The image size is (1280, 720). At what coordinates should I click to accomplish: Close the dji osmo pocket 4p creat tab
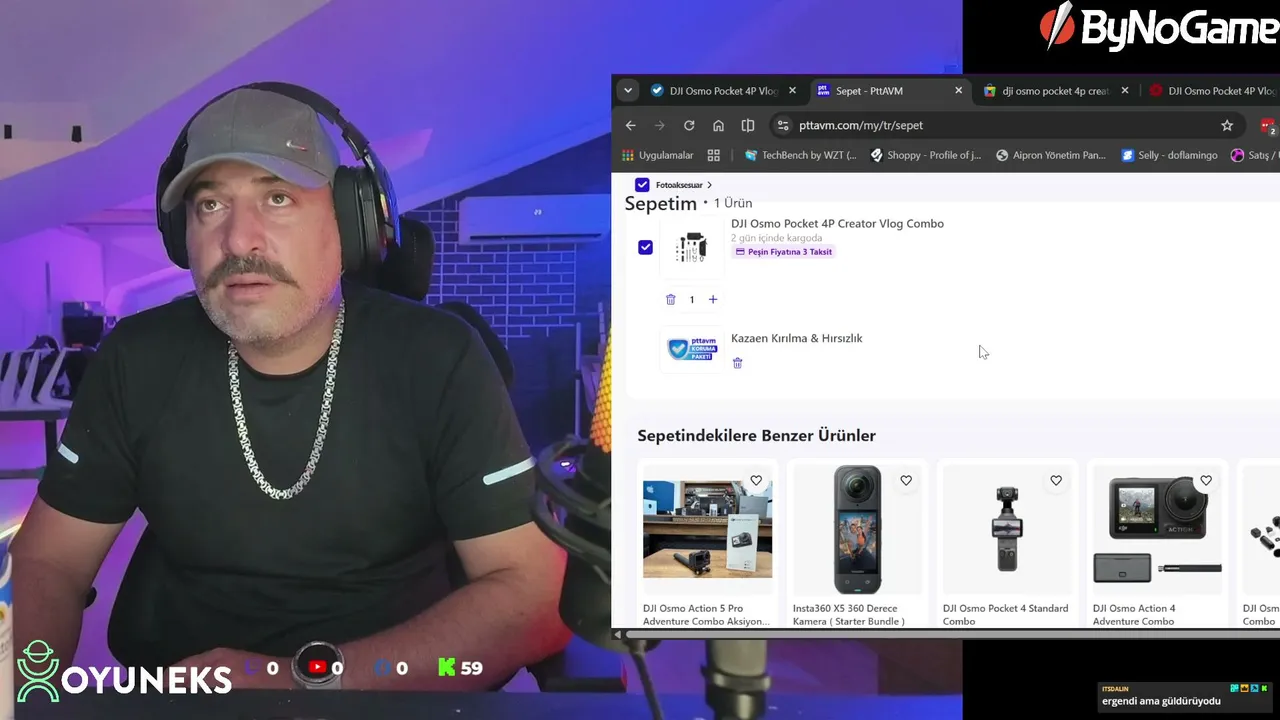(x=1124, y=90)
